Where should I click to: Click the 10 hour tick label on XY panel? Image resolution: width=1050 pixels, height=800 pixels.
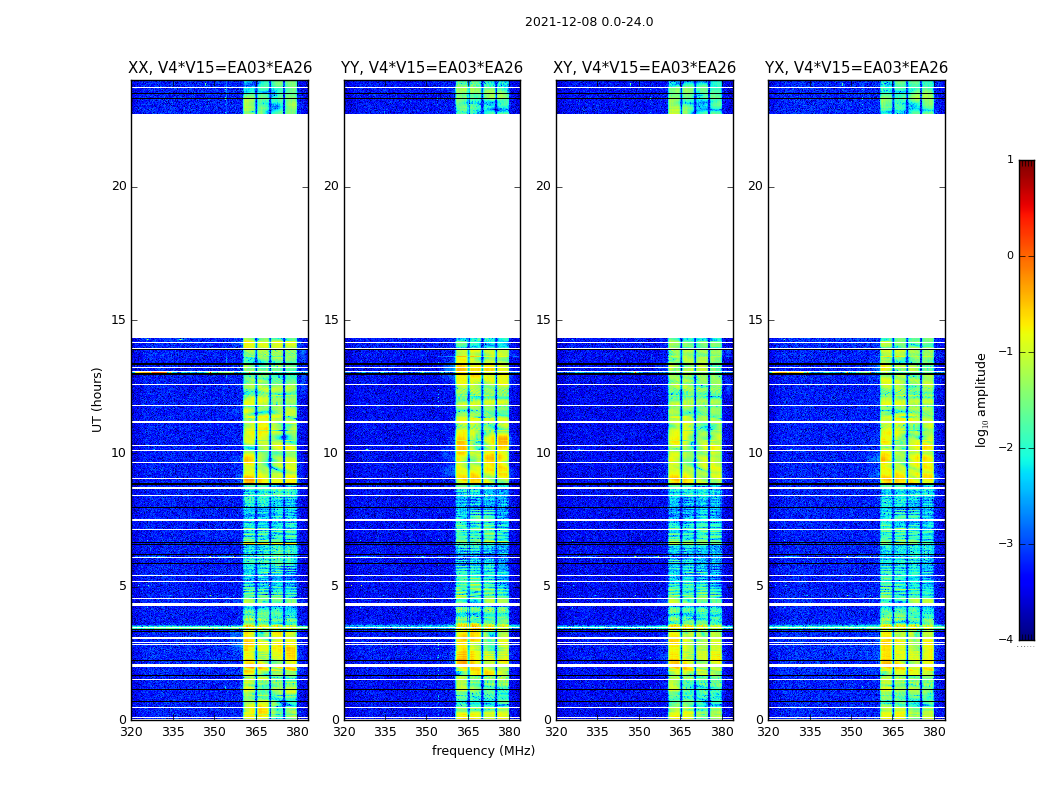[x=542, y=453]
